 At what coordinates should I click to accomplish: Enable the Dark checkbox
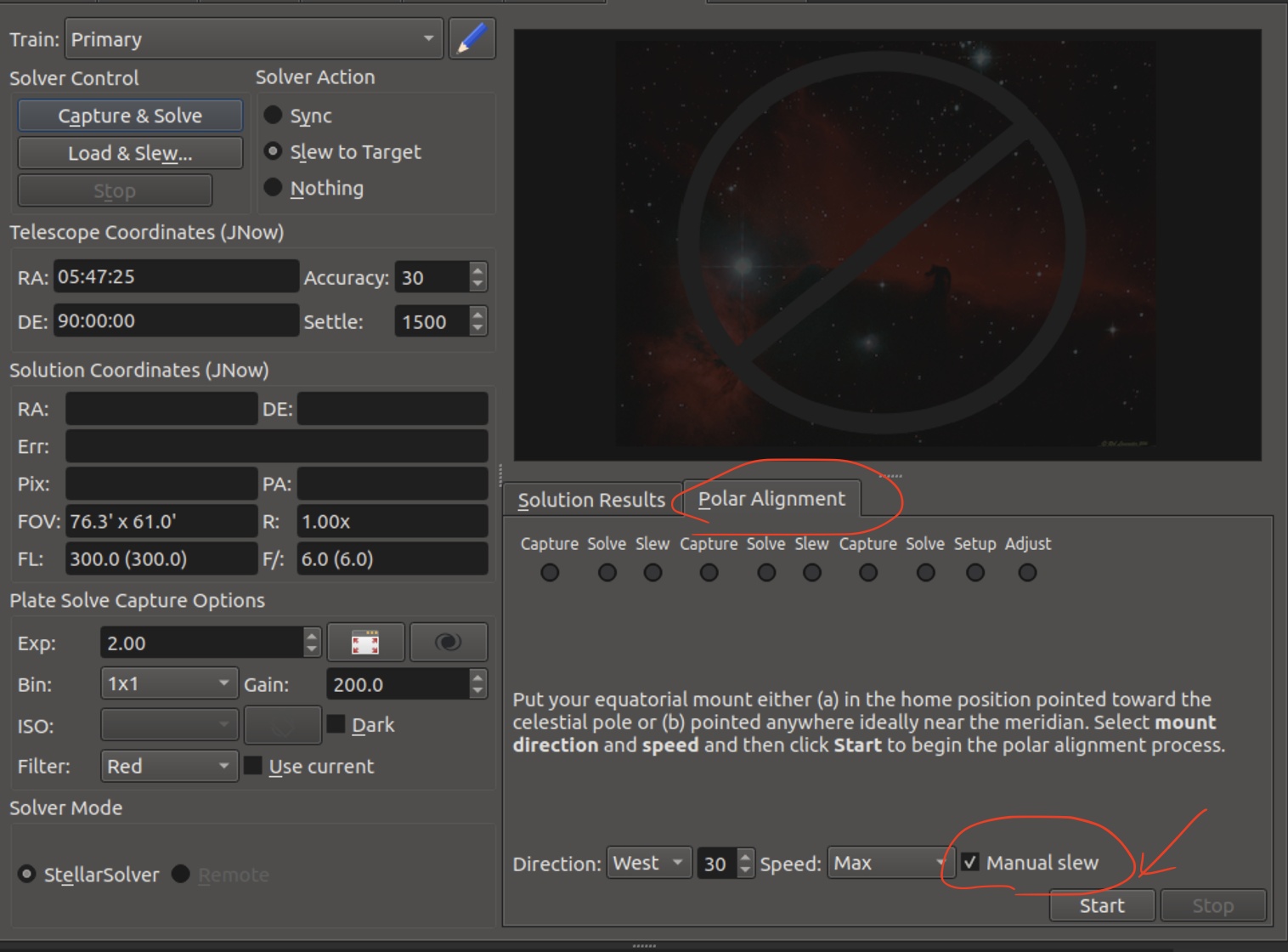click(336, 724)
